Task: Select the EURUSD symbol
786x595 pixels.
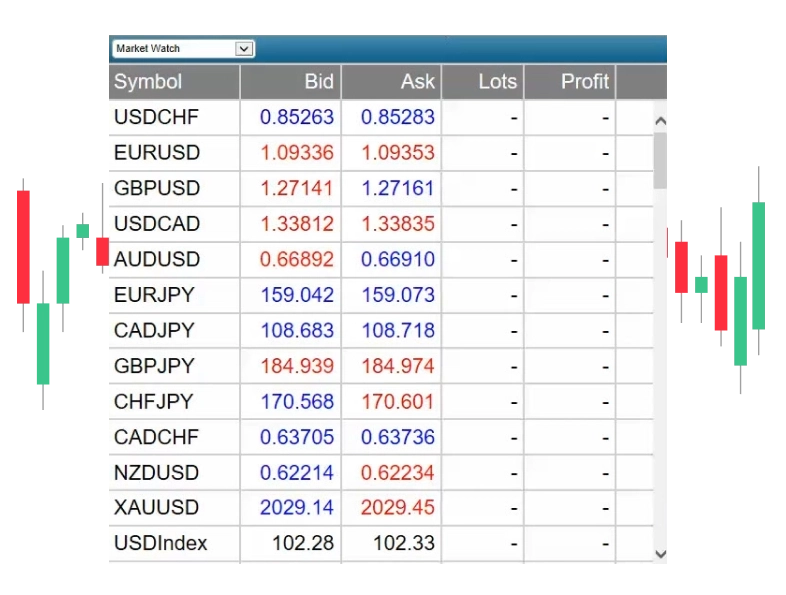Action: [x=157, y=153]
